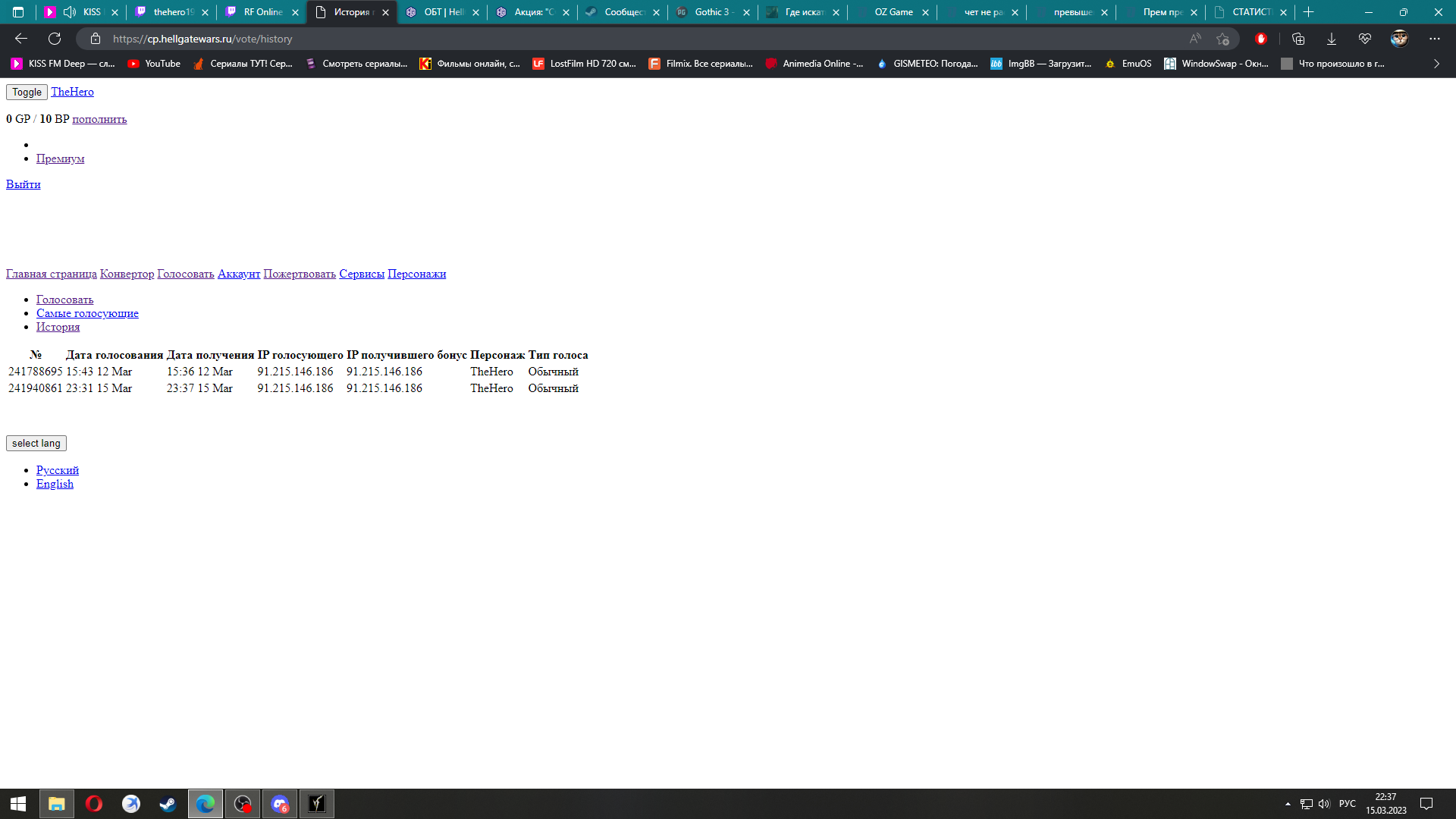Open the Аккаунт menu link
The image size is (1456, 819).
click(x=238, y=274)
